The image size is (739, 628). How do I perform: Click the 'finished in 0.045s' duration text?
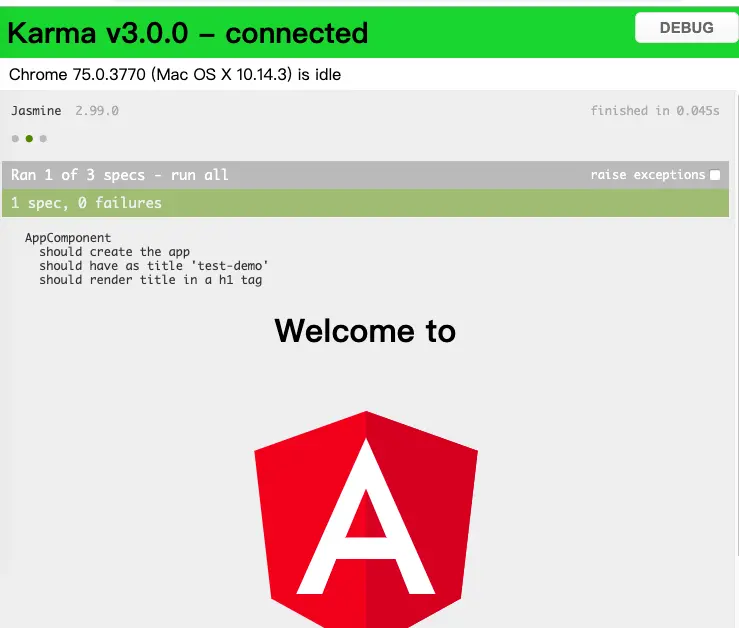[655, 111]
